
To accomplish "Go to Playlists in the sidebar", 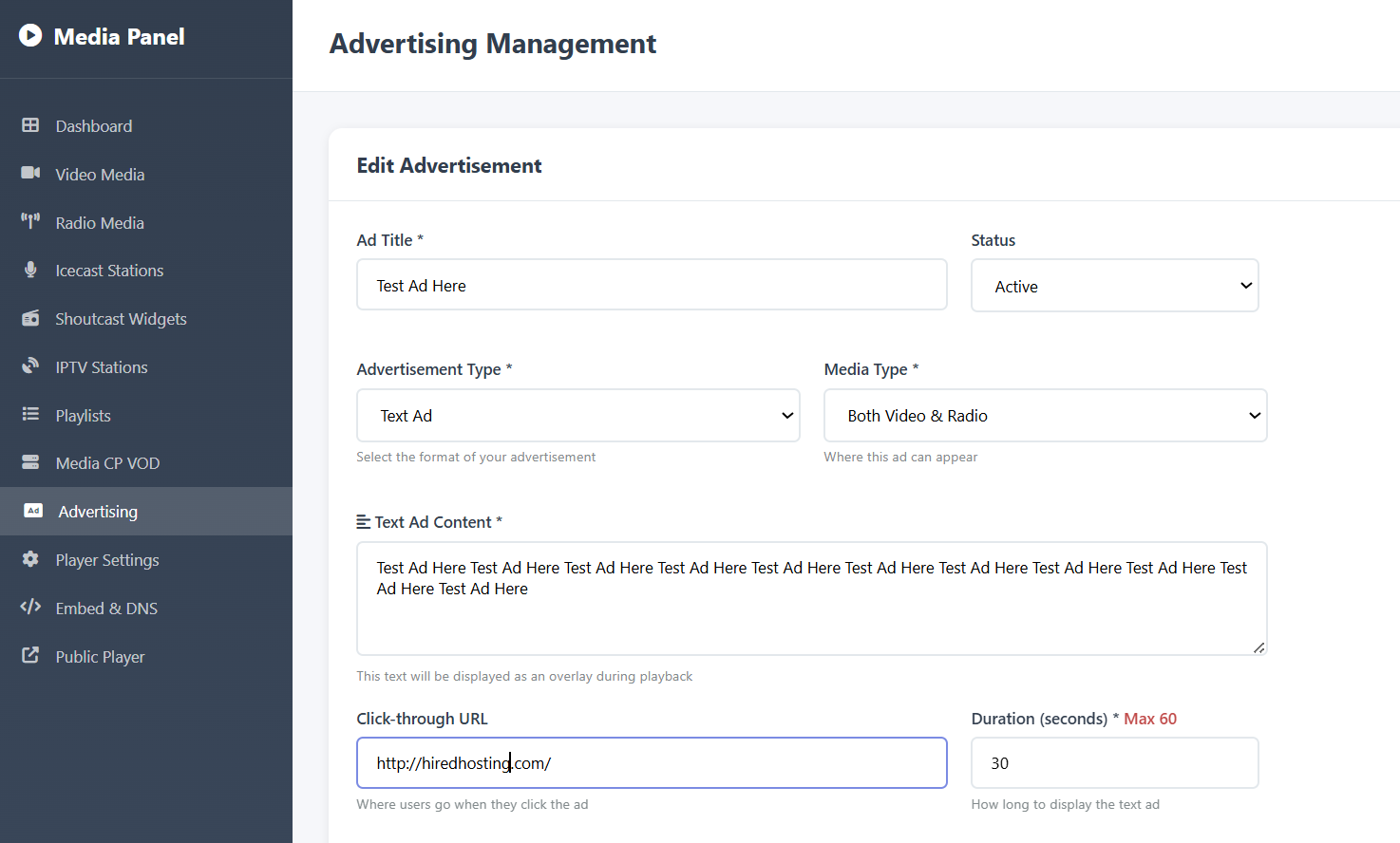I will (83, 416).
